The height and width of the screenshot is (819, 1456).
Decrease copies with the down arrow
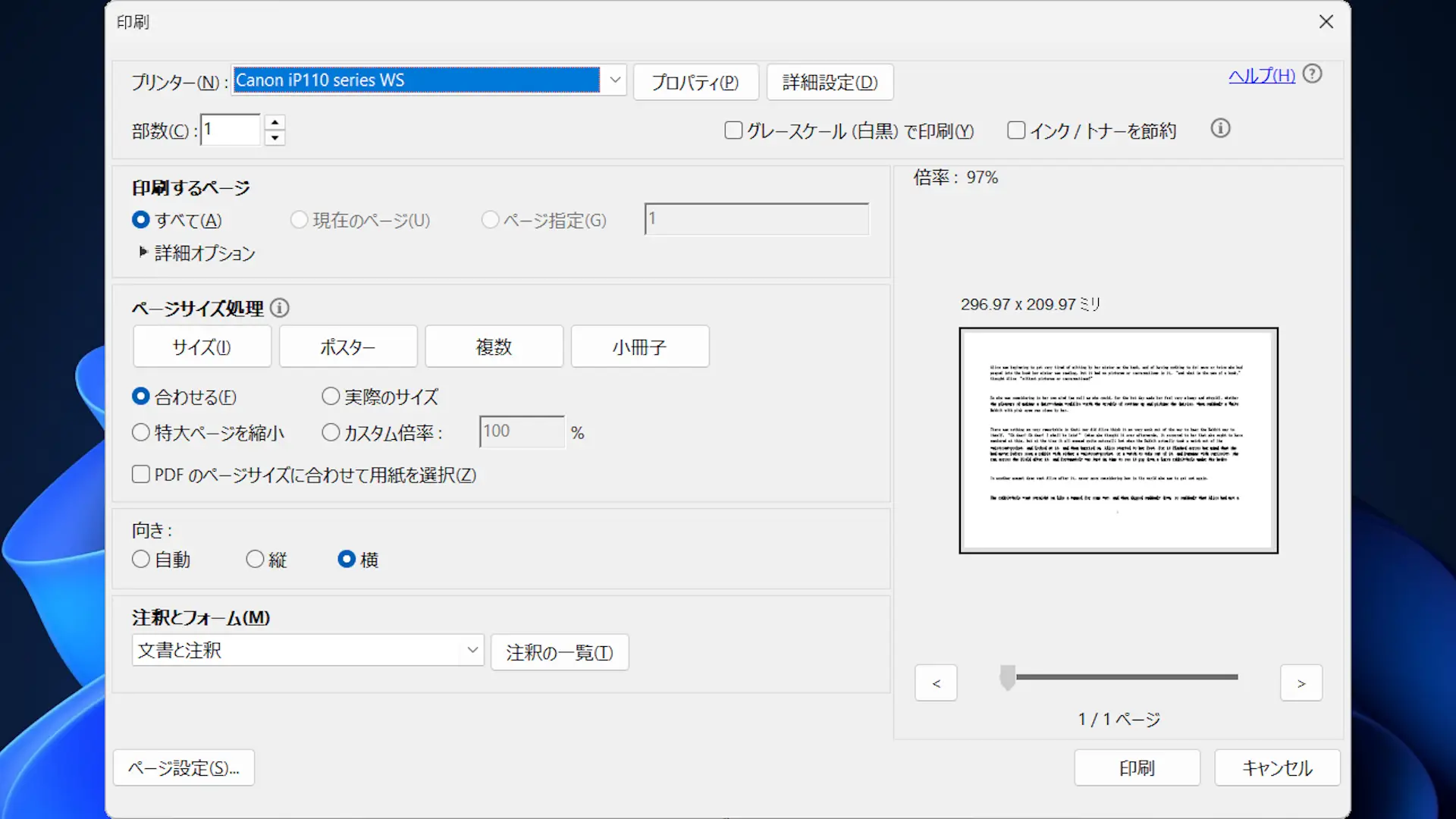[275, 138]
